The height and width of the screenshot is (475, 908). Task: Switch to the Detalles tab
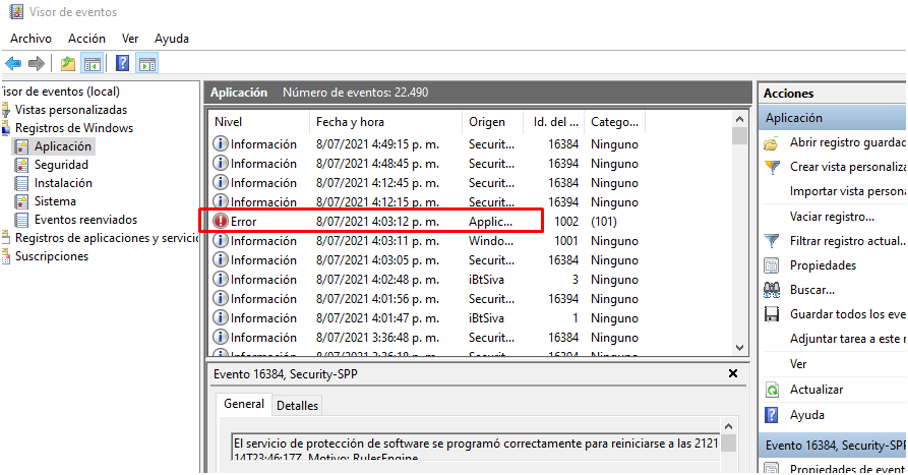pyautogui.click(x=296, y=406)
